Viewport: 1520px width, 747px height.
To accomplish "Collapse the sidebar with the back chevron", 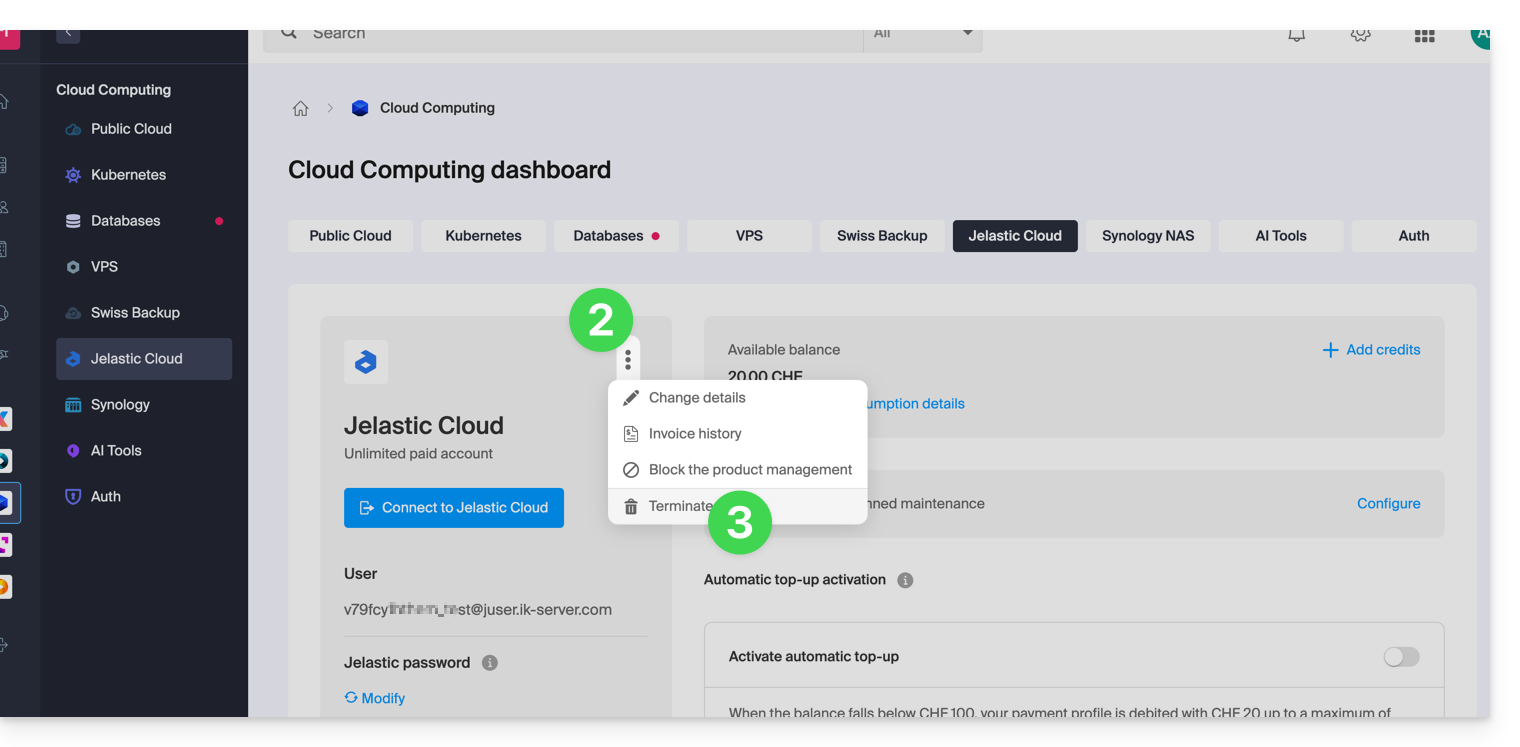I will point(68,34).
